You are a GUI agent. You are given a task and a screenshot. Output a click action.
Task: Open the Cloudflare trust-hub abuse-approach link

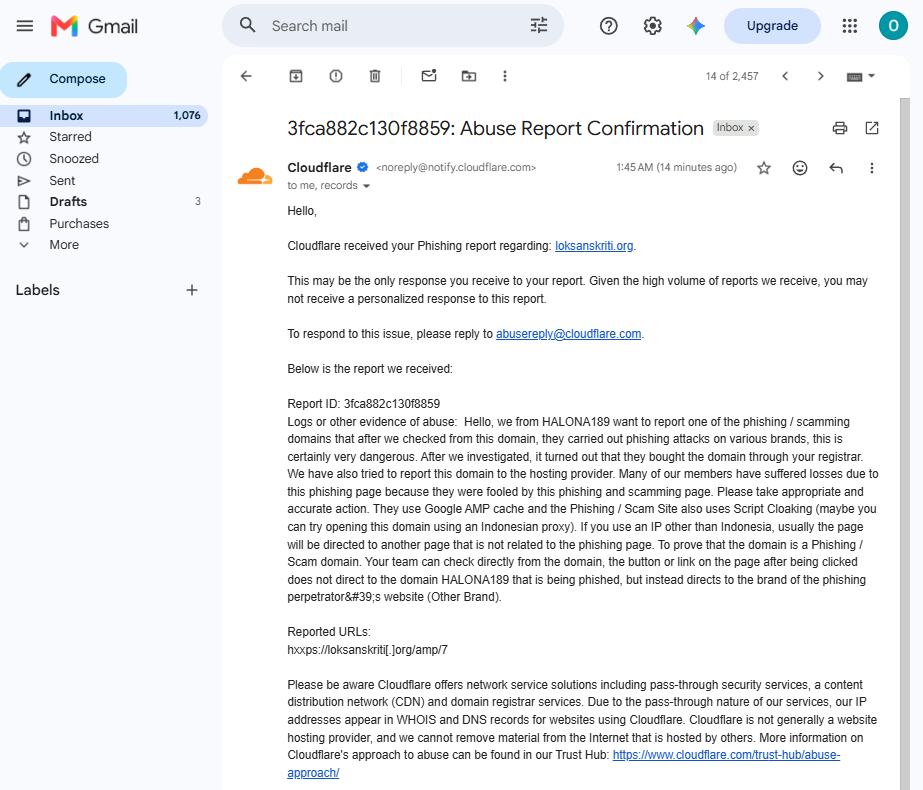pyautogui.click(x=726, y=755)
